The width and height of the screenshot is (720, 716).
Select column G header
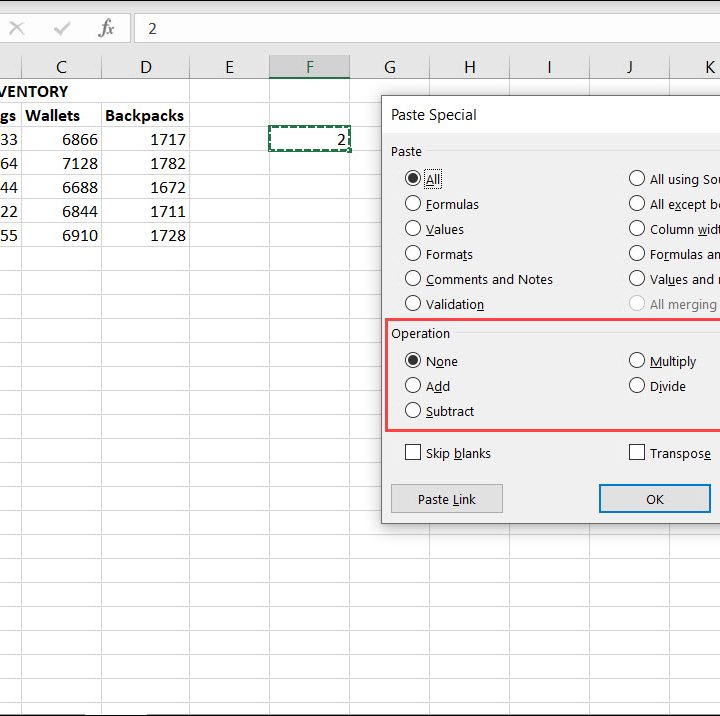tap(389, 67)
